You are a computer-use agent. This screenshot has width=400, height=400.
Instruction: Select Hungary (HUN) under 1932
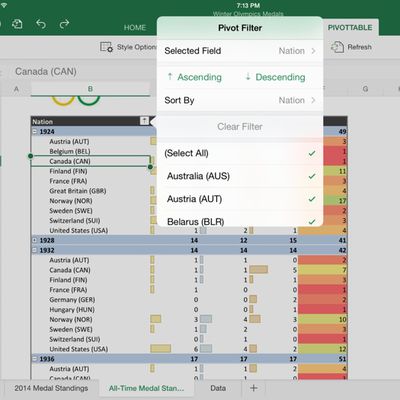pyautogui.click(x=72, y=310)
